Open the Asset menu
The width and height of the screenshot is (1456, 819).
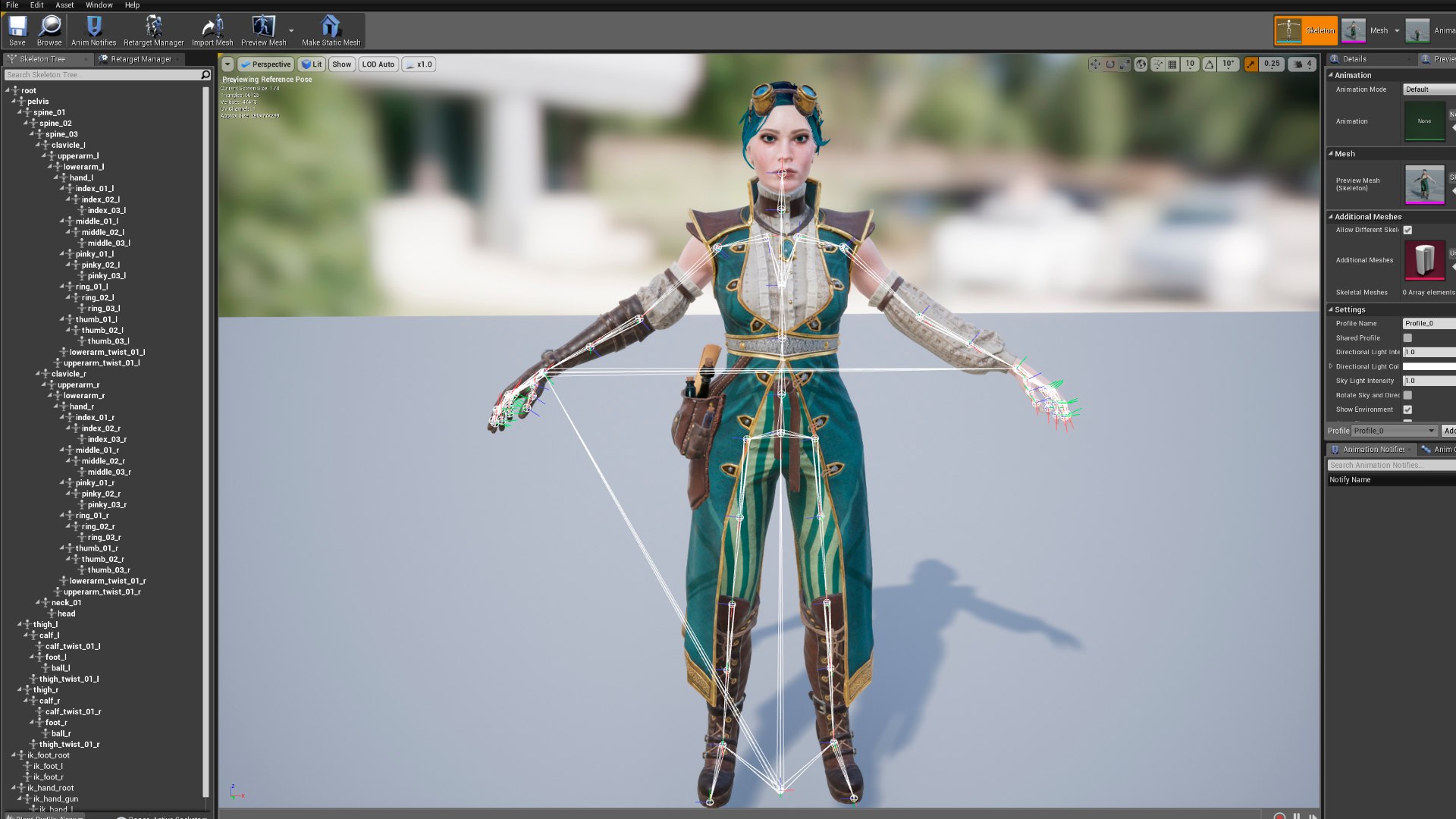(64, 5)
